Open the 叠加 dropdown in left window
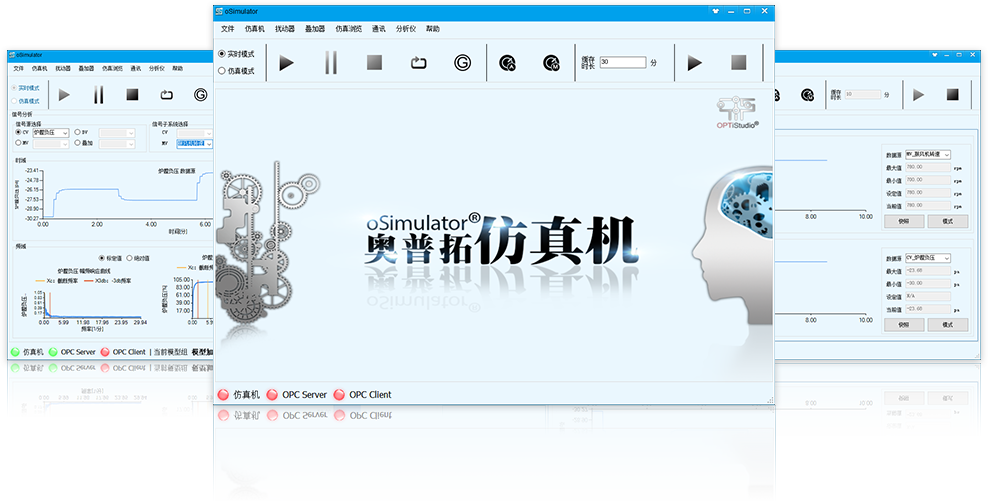The height and width of the screenshot is (501, 988). point(117,144)
